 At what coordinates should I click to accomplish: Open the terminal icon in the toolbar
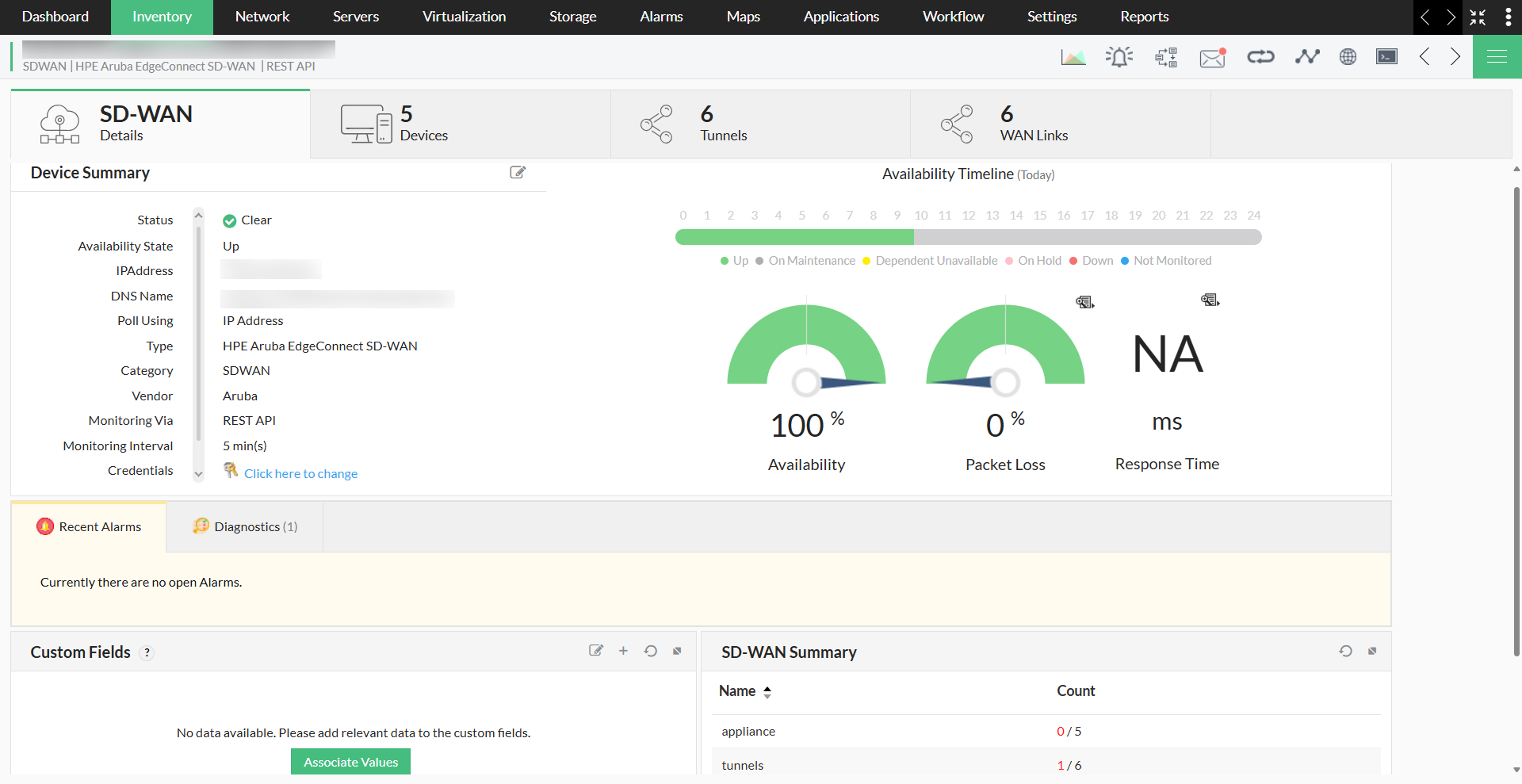pos(1386,56)
